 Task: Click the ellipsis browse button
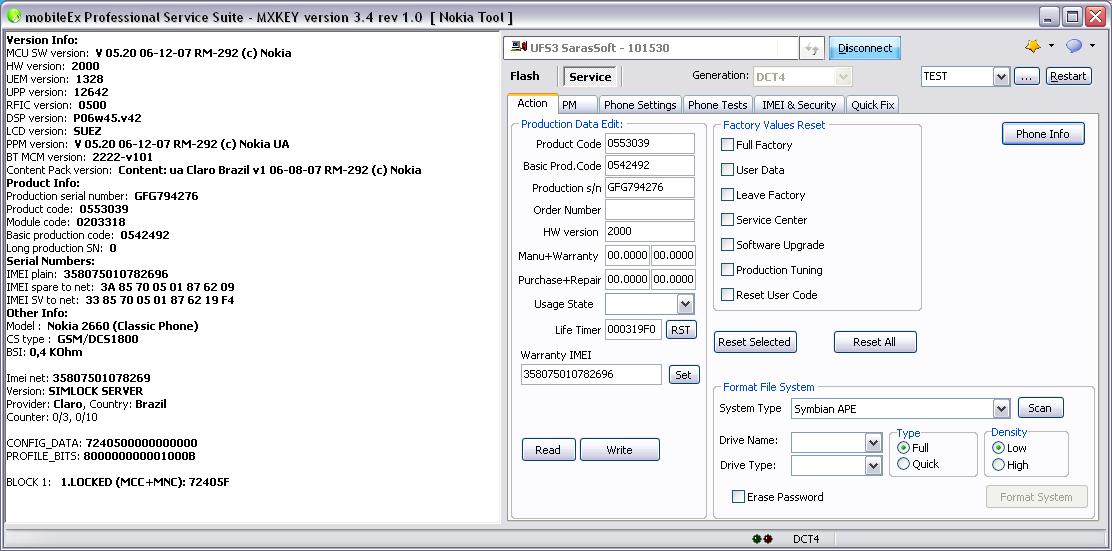tap(1026, 76)
